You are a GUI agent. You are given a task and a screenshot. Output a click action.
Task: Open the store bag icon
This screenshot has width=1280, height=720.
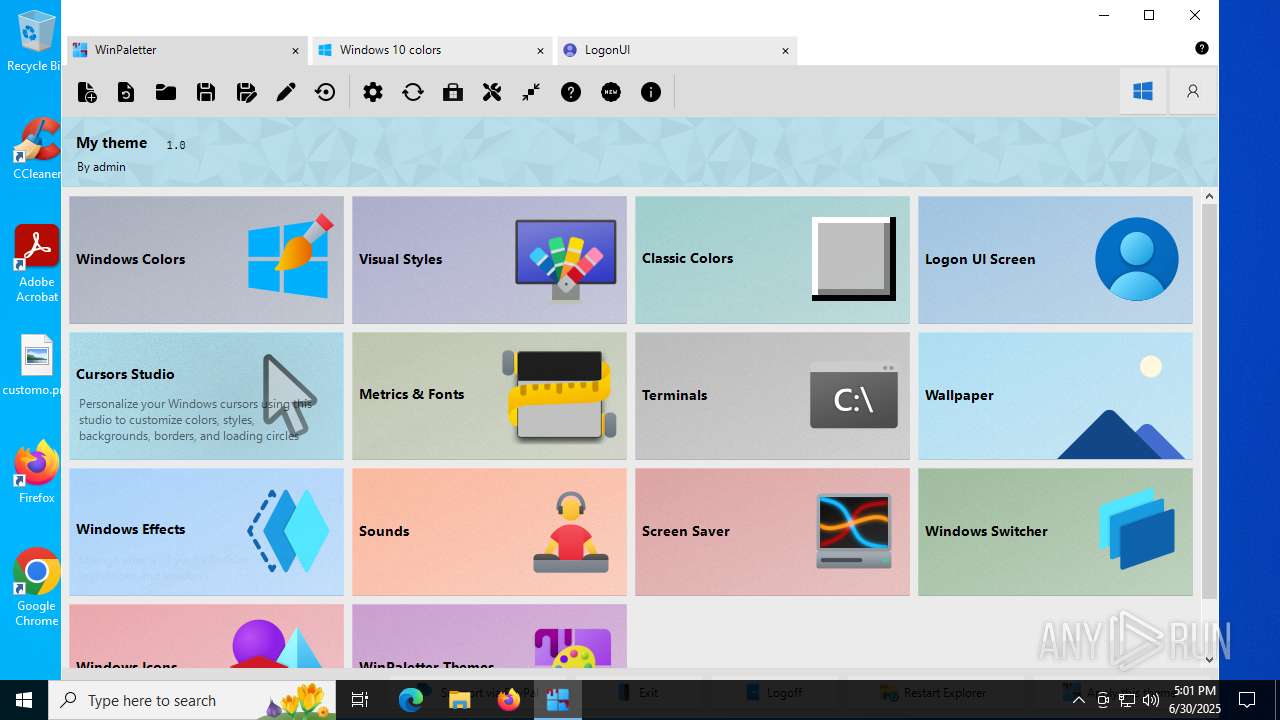(453, 92)
